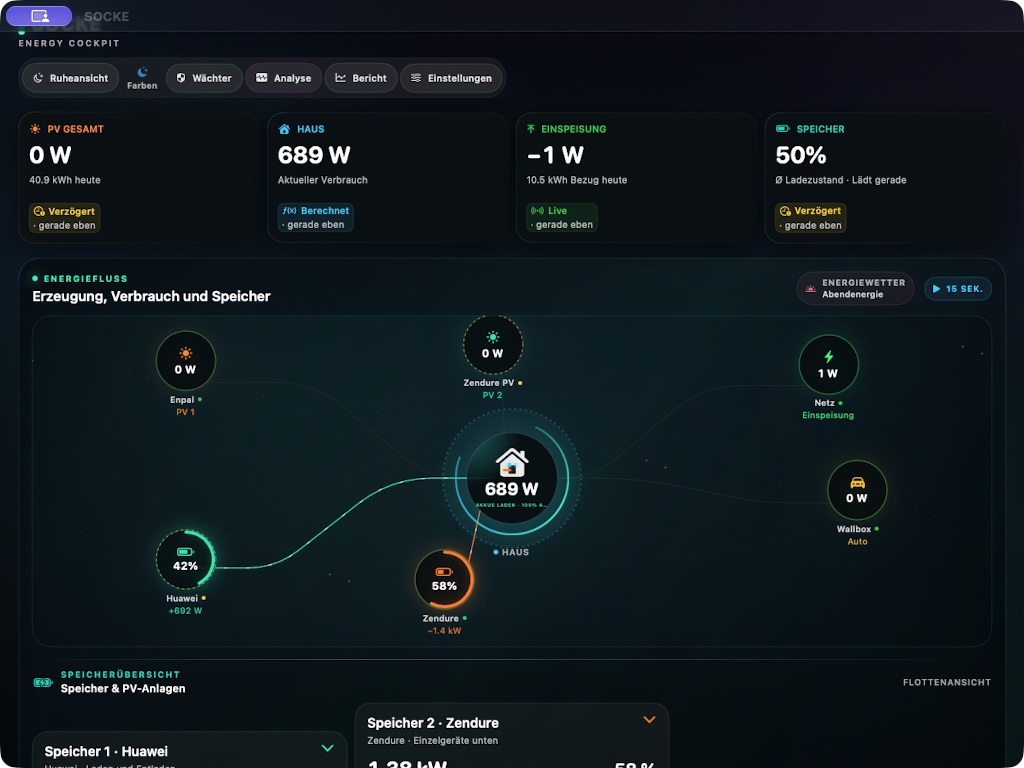This screenshot has width=1024, height=768.
Task: Click the Aktueller Verbrauch text
Action: [323, 180]
